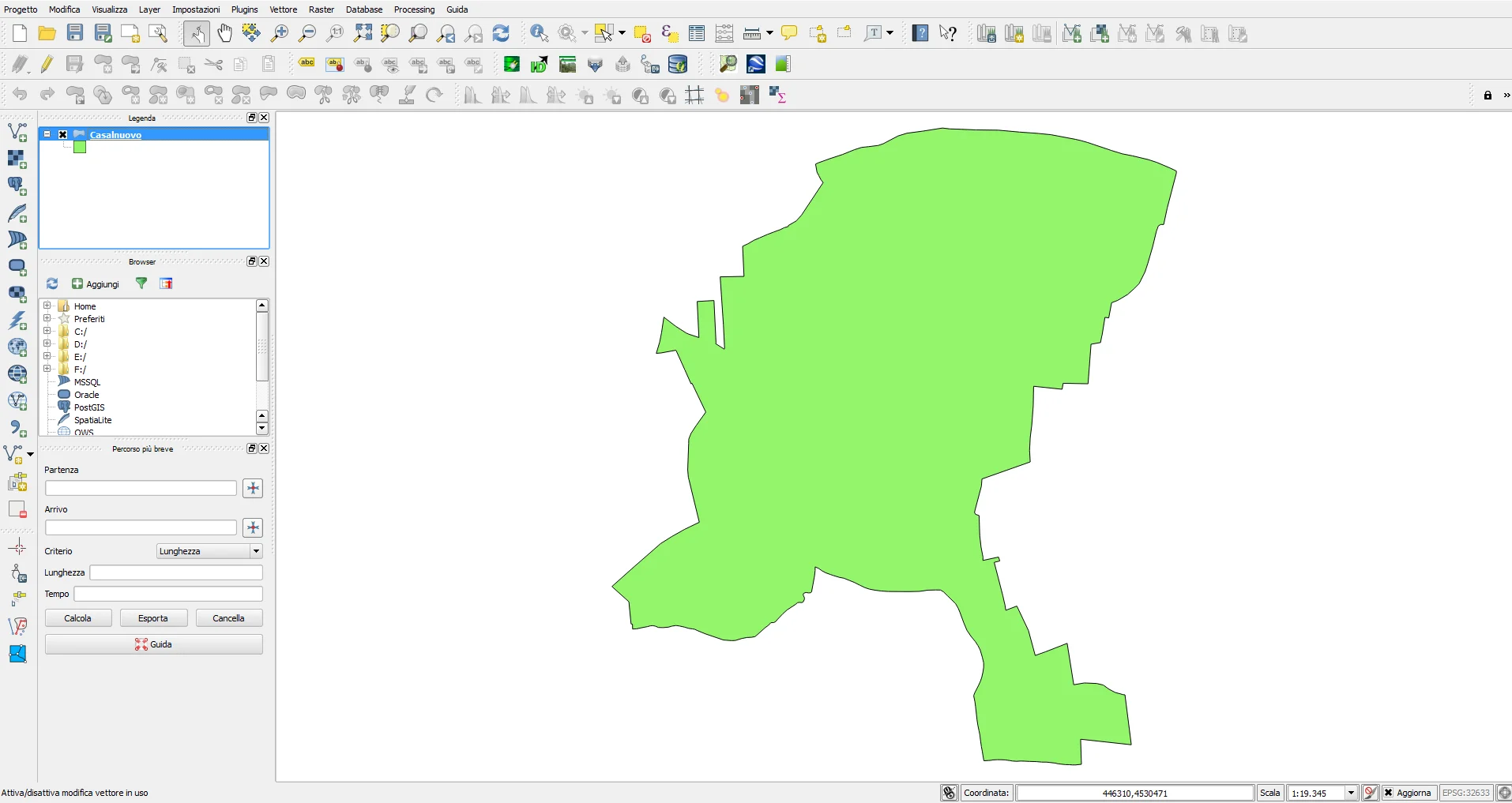Add raster layer from side toolbar

pyautogui.click(x=17, y=159)
